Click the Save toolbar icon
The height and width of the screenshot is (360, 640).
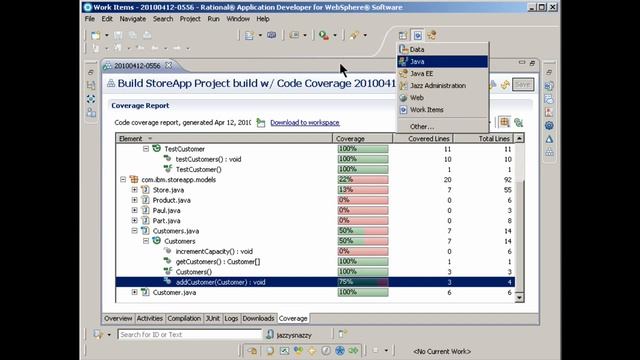coord(118,36)
